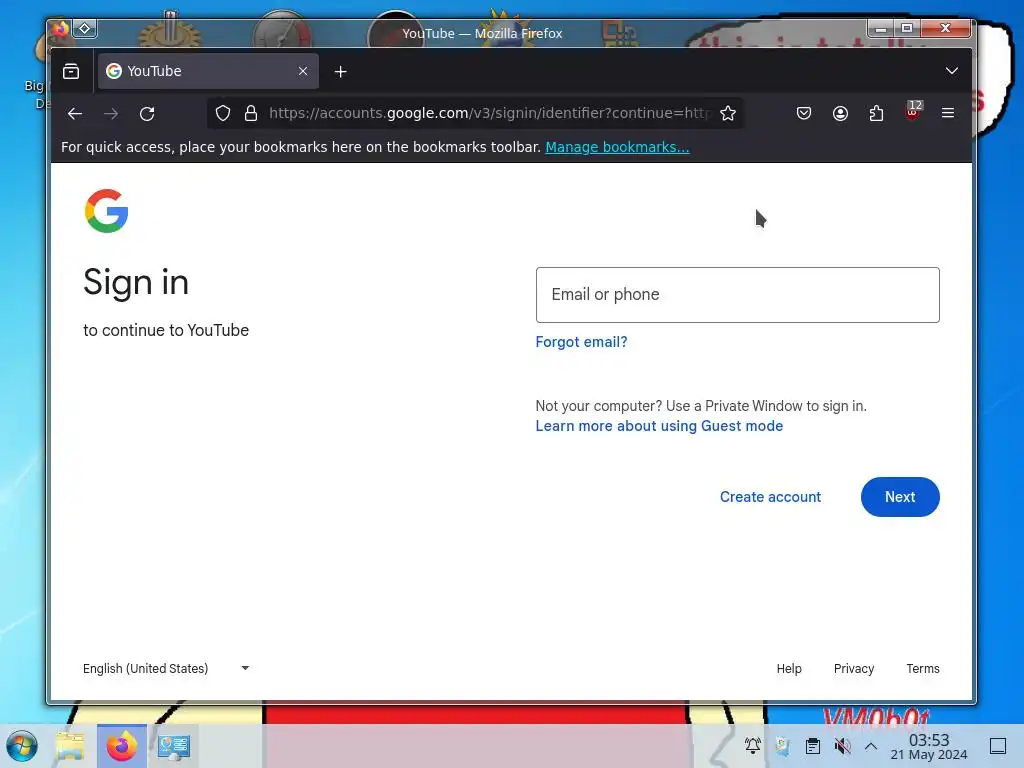The width and height of the screenshot is (1024, 768).
Task: Expand the English (United States) language dropdown
Action: click(166, 668)
